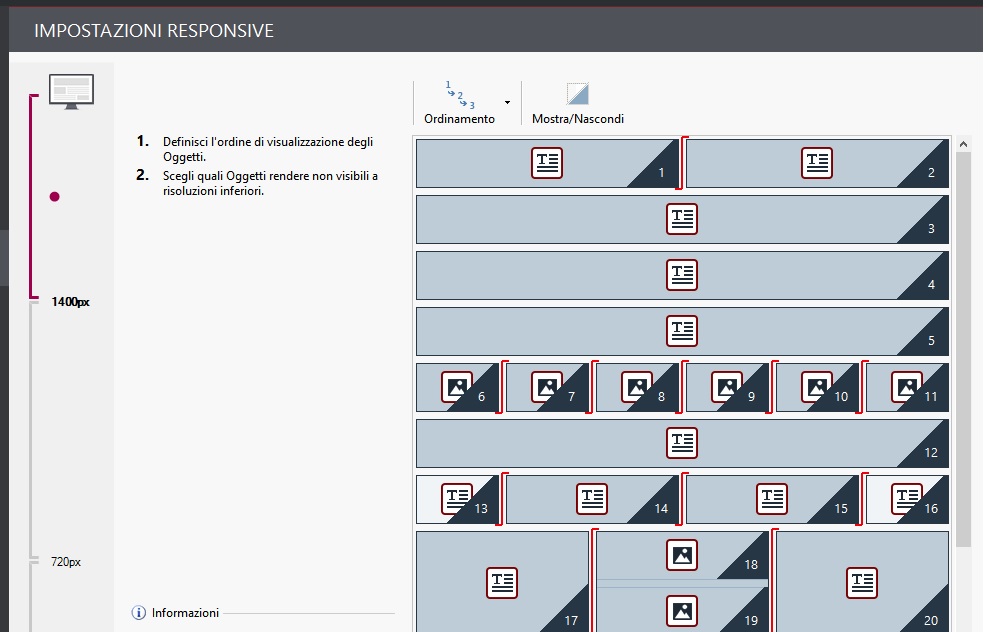The image size is (989, 632).
Task: Click the order badge numbered 4
Action: [x=930, y=284]
